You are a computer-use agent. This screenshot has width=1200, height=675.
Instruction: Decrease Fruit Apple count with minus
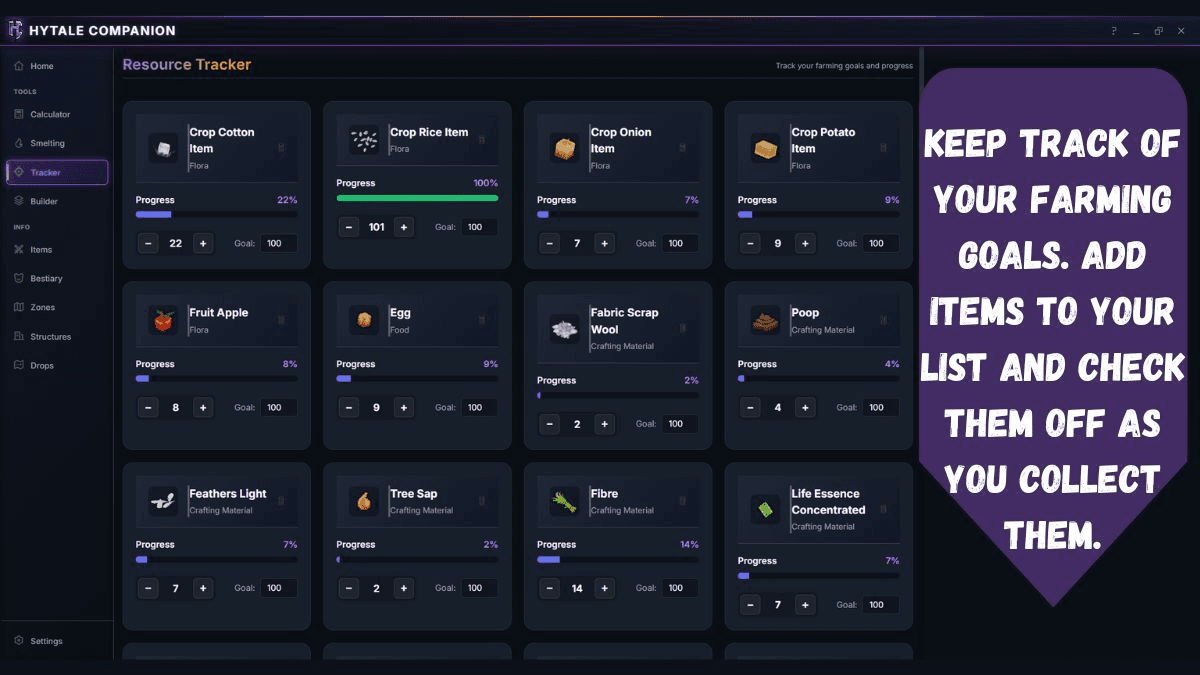148,407
